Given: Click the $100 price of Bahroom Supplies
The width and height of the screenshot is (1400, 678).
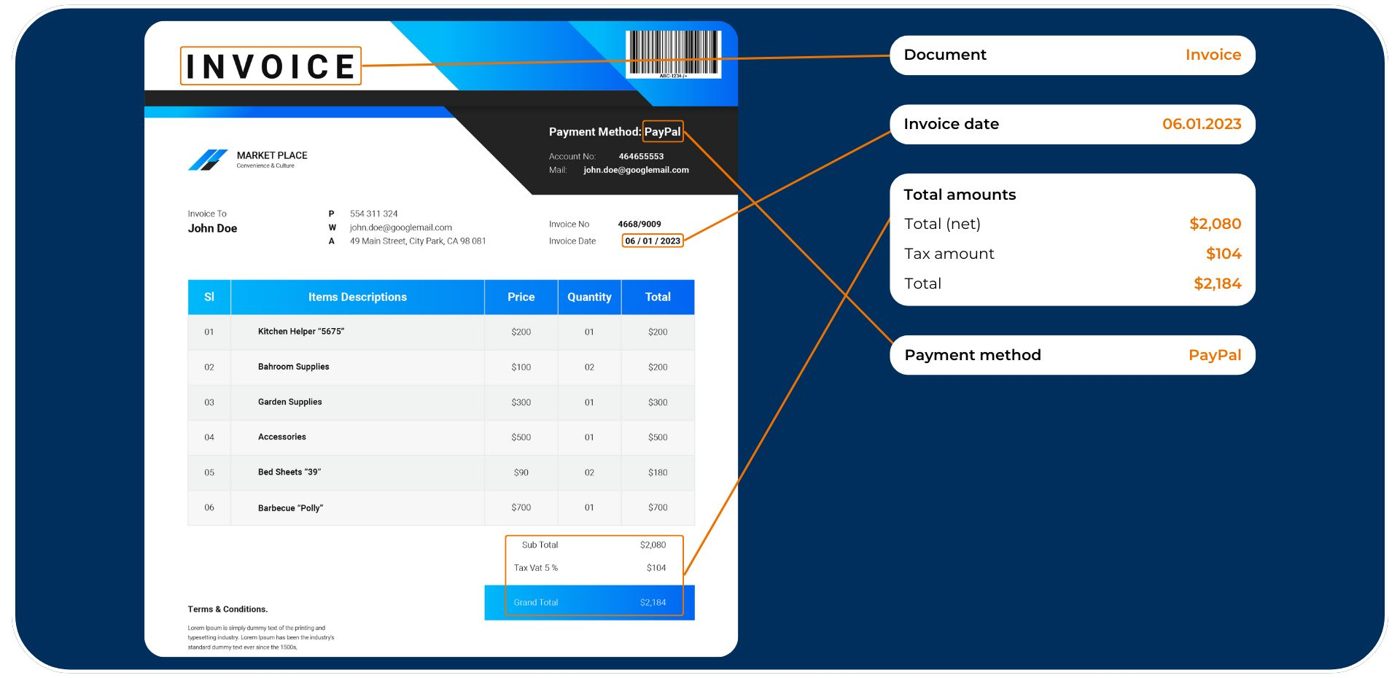Looking at the screenshot, I should click(521, 367).
